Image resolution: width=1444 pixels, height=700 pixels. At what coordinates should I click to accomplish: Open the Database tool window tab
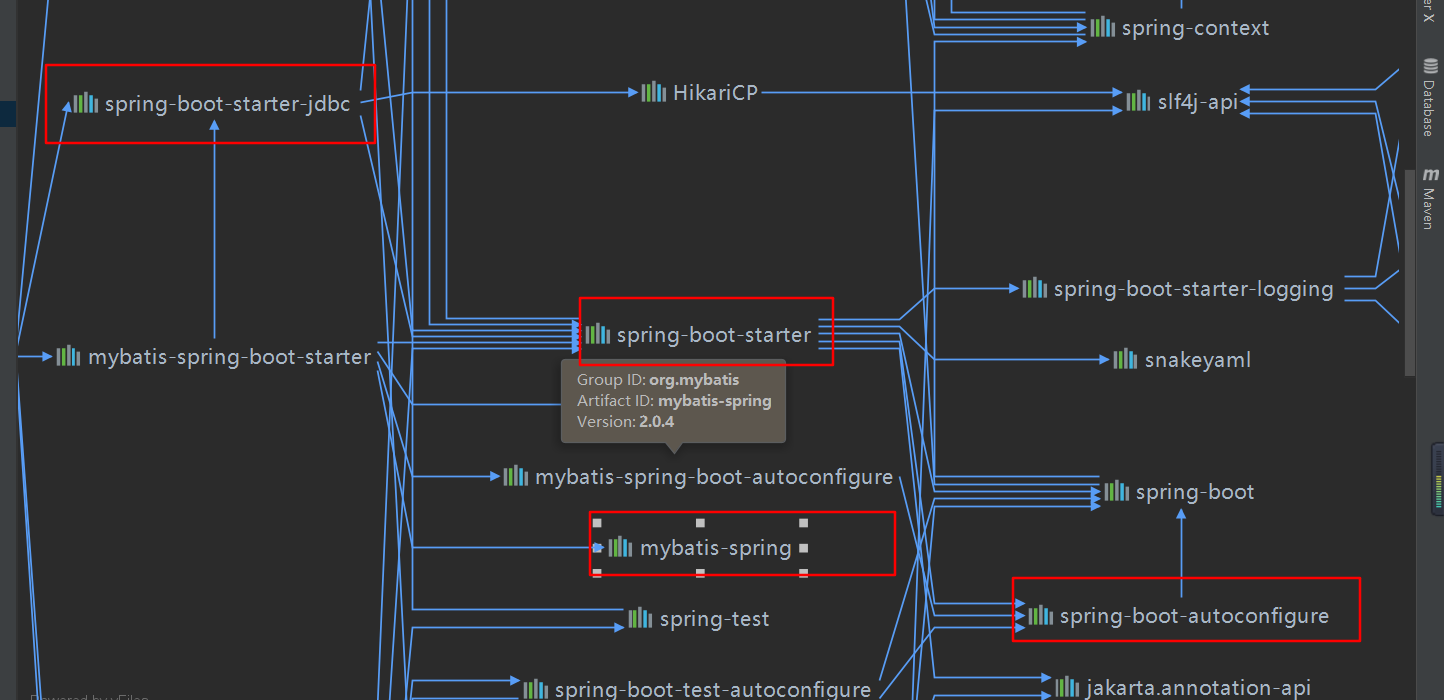pos(1429,98)
